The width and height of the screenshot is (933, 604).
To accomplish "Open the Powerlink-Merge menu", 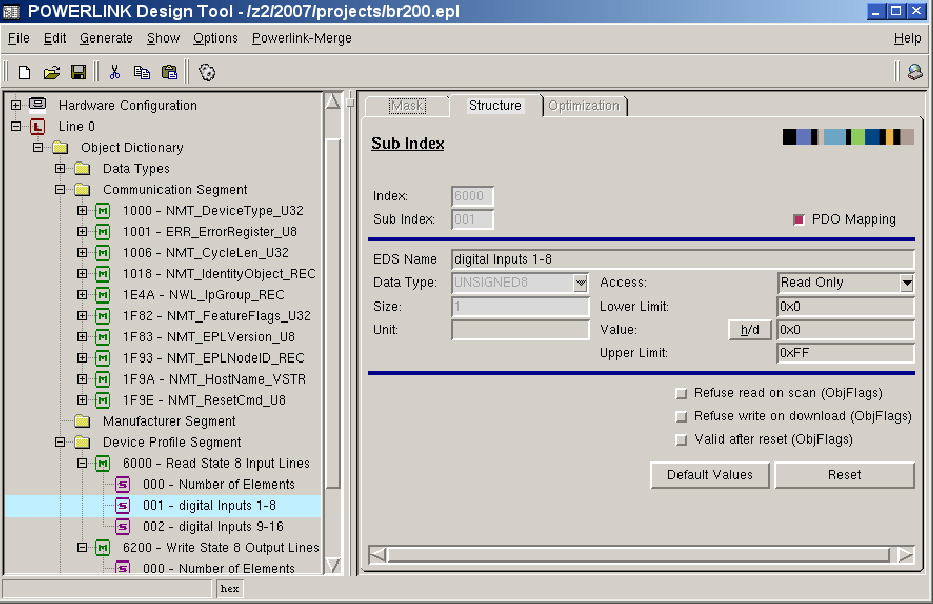I will 302,38.
